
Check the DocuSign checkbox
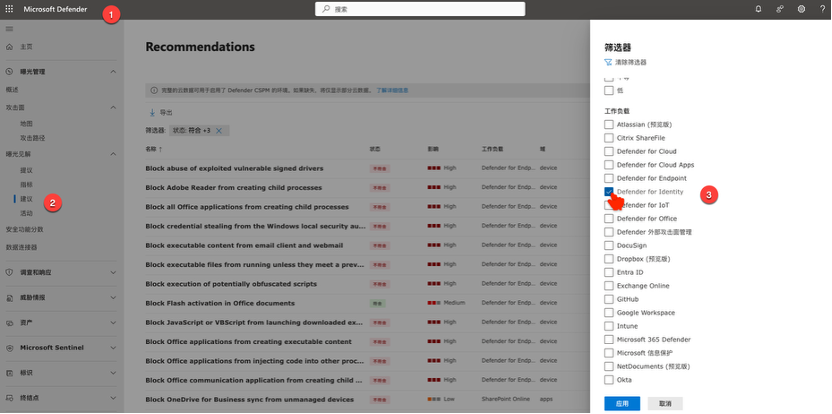tap(609, 246)
